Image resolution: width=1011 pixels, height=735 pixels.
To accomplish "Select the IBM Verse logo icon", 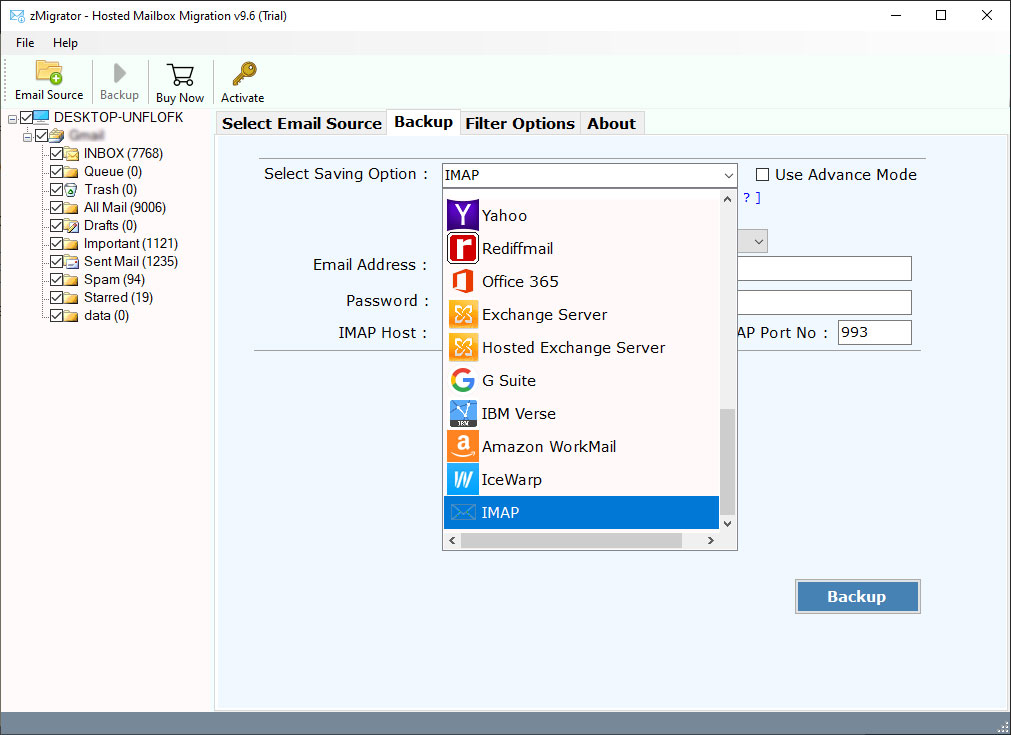I will click(x=463, y=413).
